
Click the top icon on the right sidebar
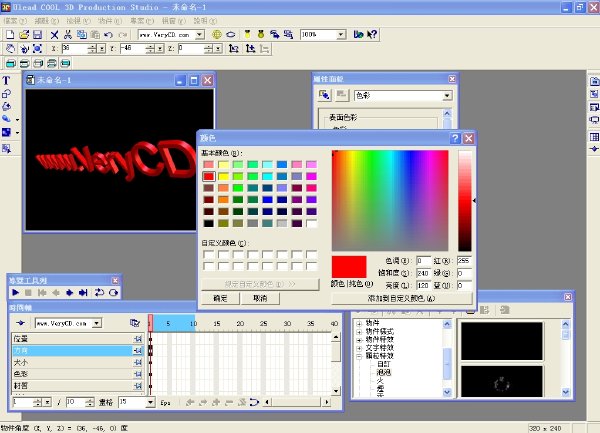(x=594, y=81)
